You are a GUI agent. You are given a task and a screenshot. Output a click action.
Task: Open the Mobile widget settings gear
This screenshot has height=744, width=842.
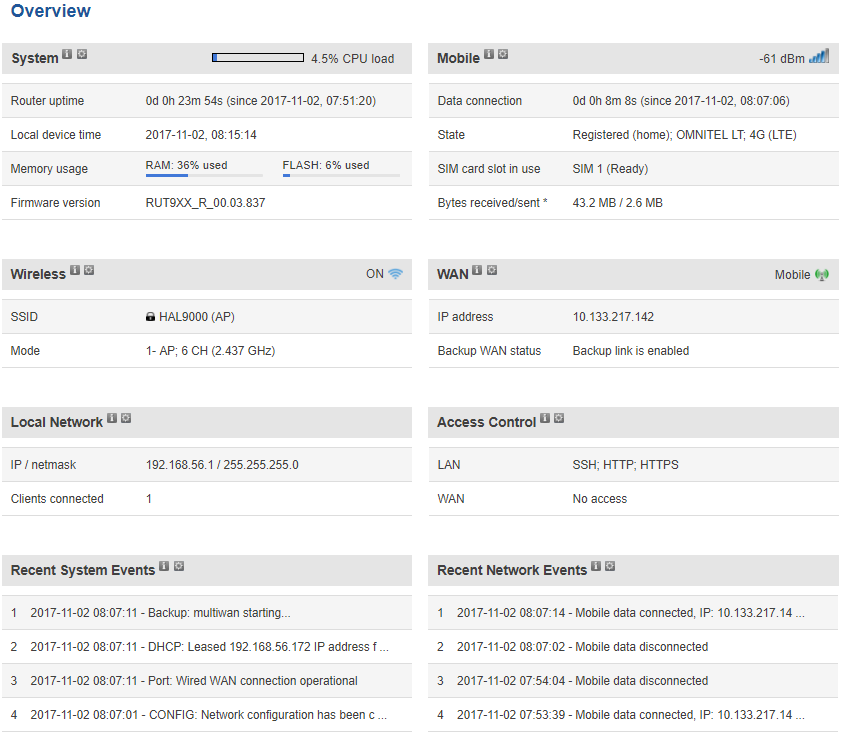click(x=503, y=54)
